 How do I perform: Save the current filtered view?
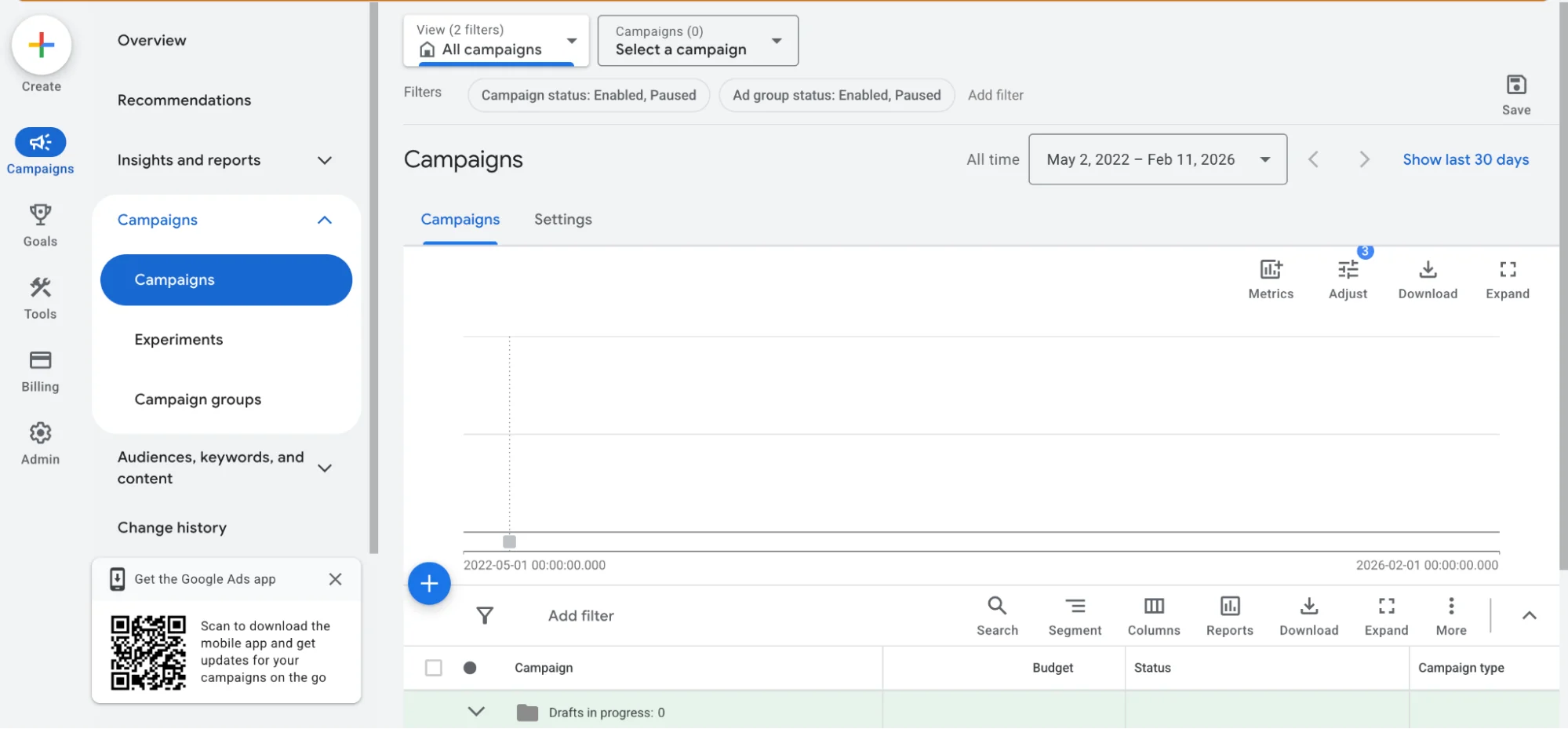pos(1515,93)
